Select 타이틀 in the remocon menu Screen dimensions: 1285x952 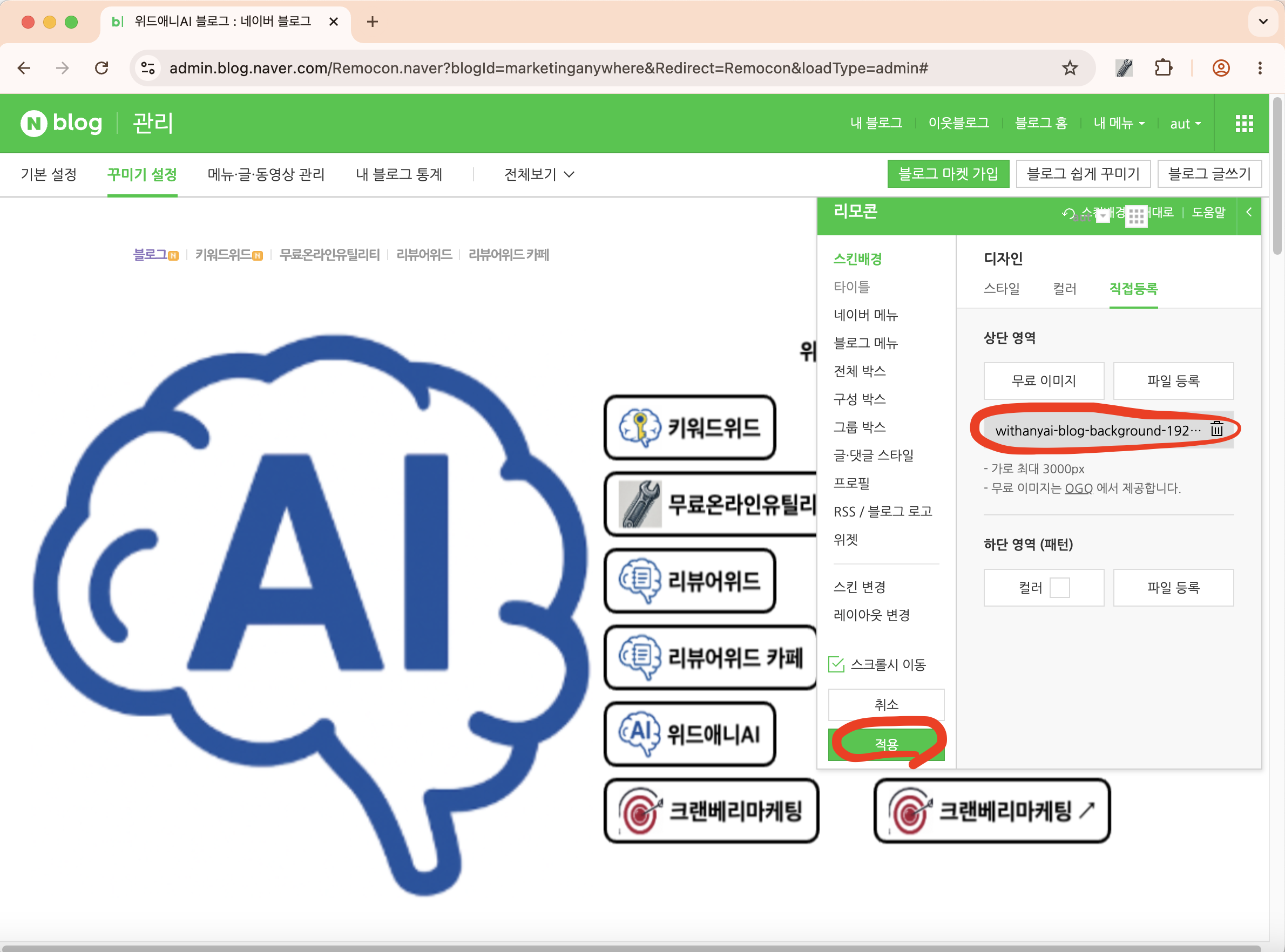click(x=851, y=287)
